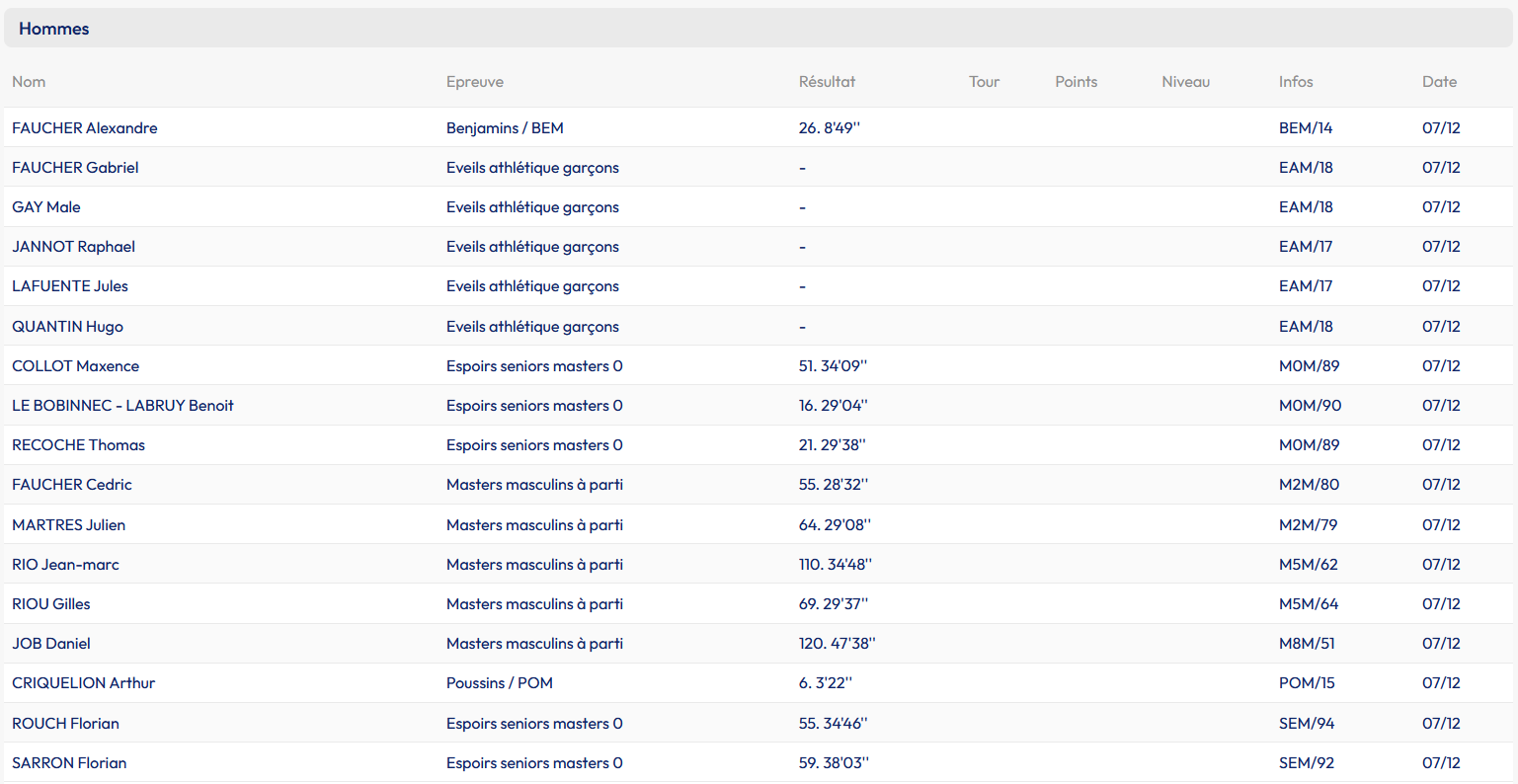Viewport: 1518px width, 784px height.
Task: Open SARRON Florian's athlete record
Action: pos(69,763)
